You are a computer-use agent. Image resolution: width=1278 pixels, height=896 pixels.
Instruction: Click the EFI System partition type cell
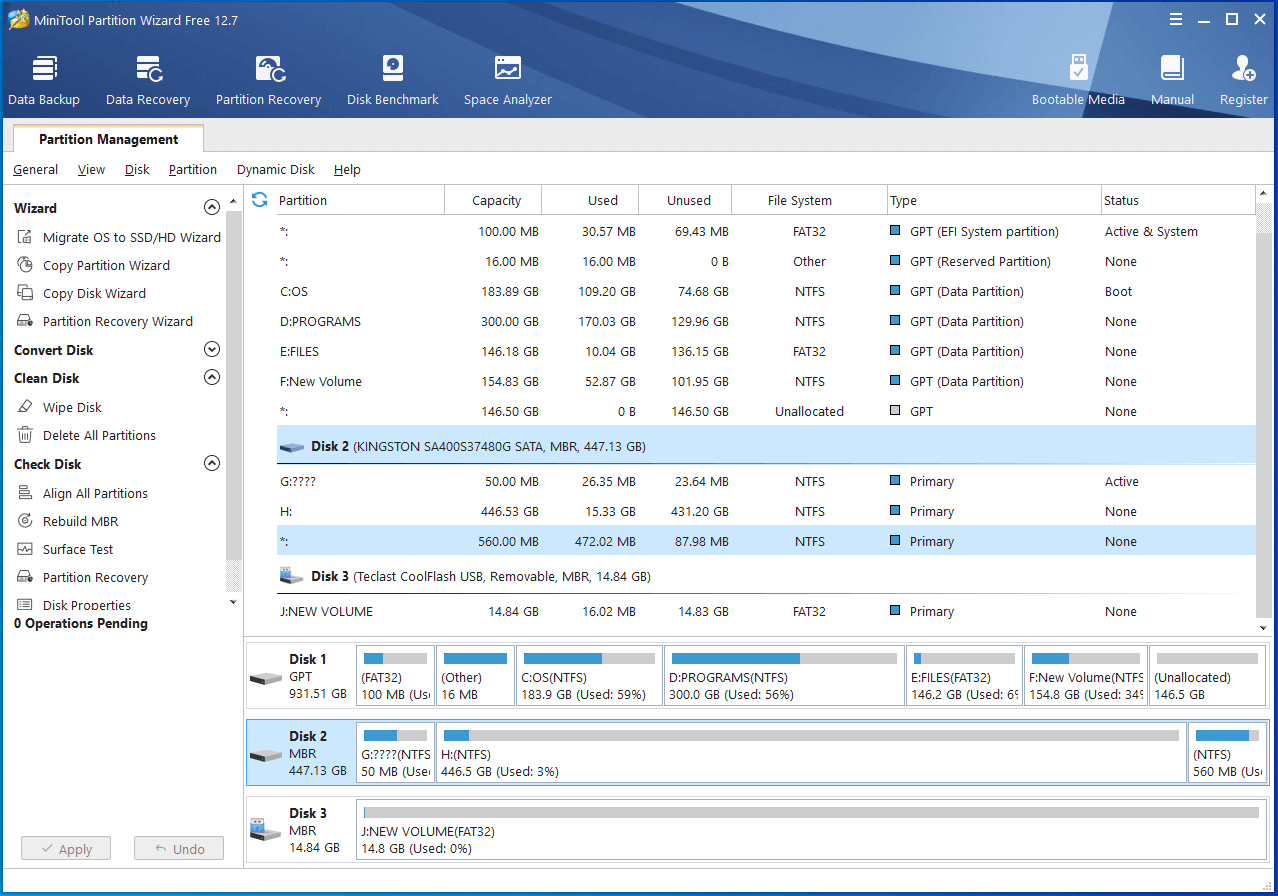tap(974, 231)
